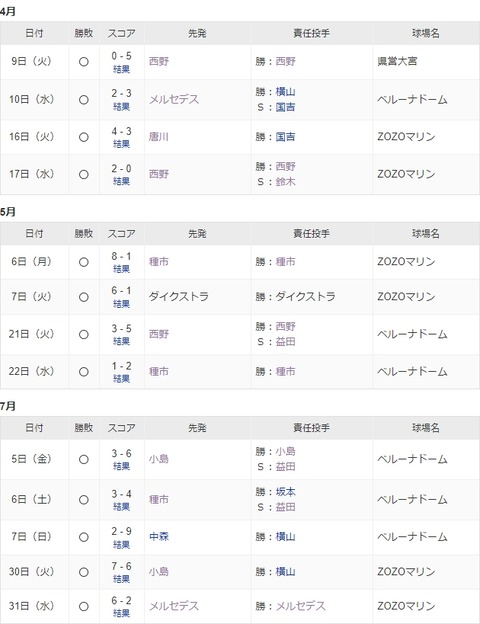Screen dimensions: 480x624
Task: Click starter メルセデス on April 10
Action: (x=174, y=99)
